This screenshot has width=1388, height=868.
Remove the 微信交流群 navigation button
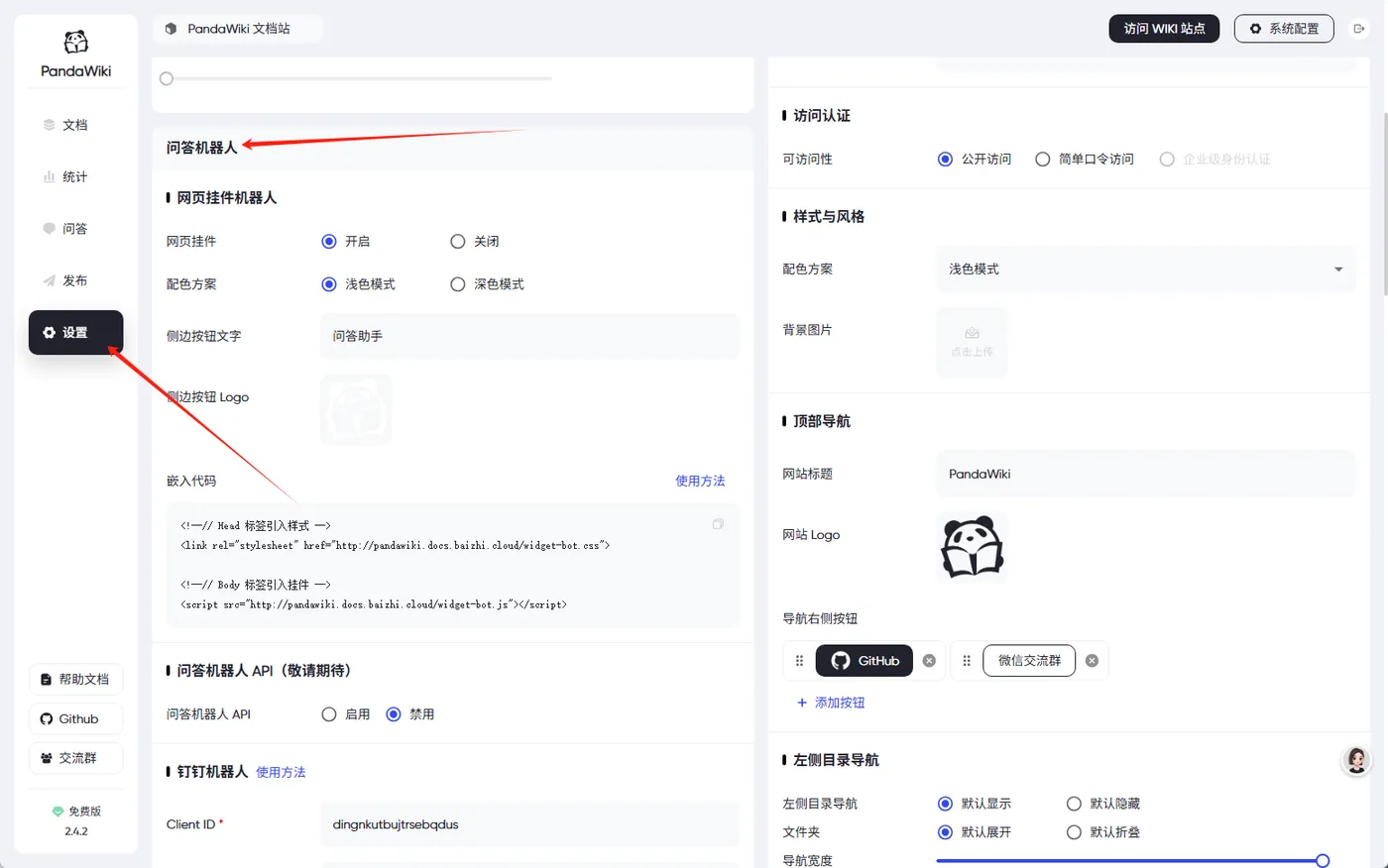pyautogui.click(x=1092, y=661)
